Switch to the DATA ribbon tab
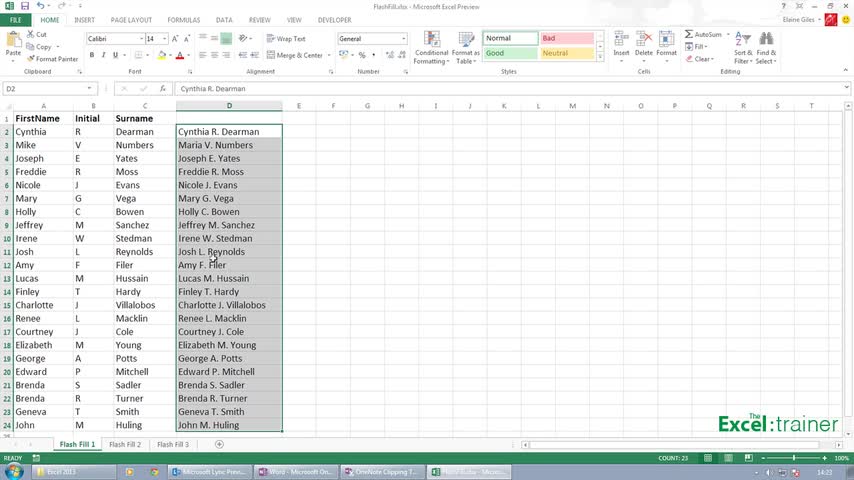Screen dimensions: 854x480 tap(224, 20)
